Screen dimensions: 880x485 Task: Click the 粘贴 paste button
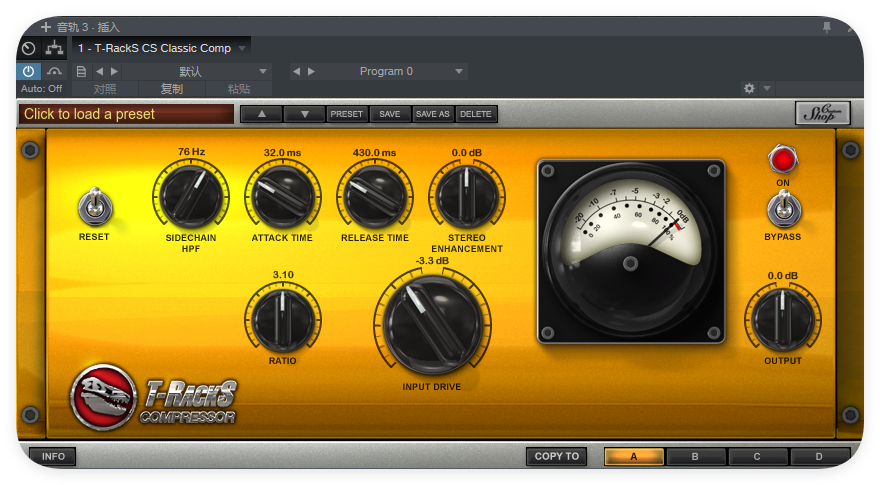pos(239,89)
